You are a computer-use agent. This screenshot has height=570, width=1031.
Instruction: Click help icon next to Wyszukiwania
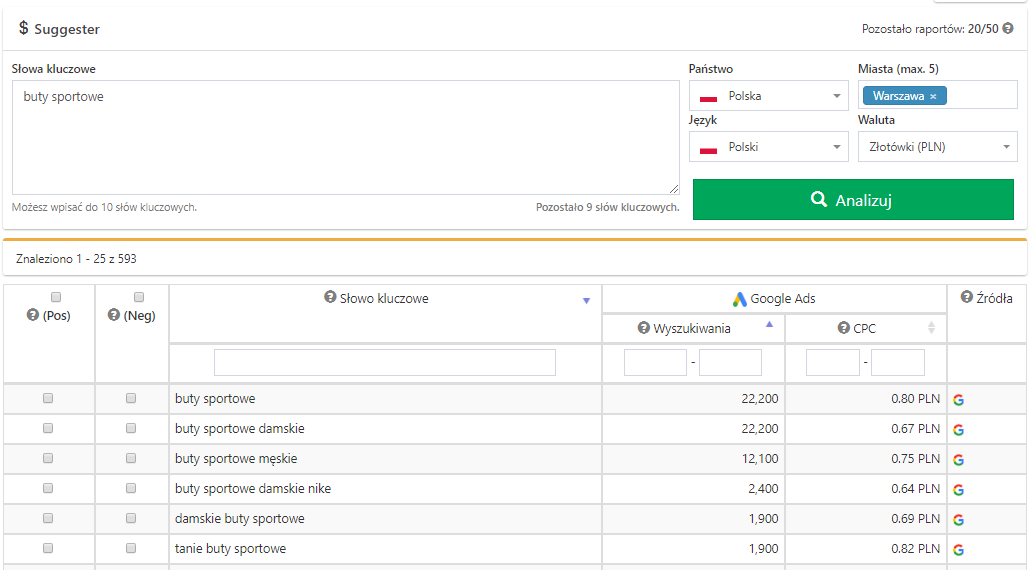[644, 328]
